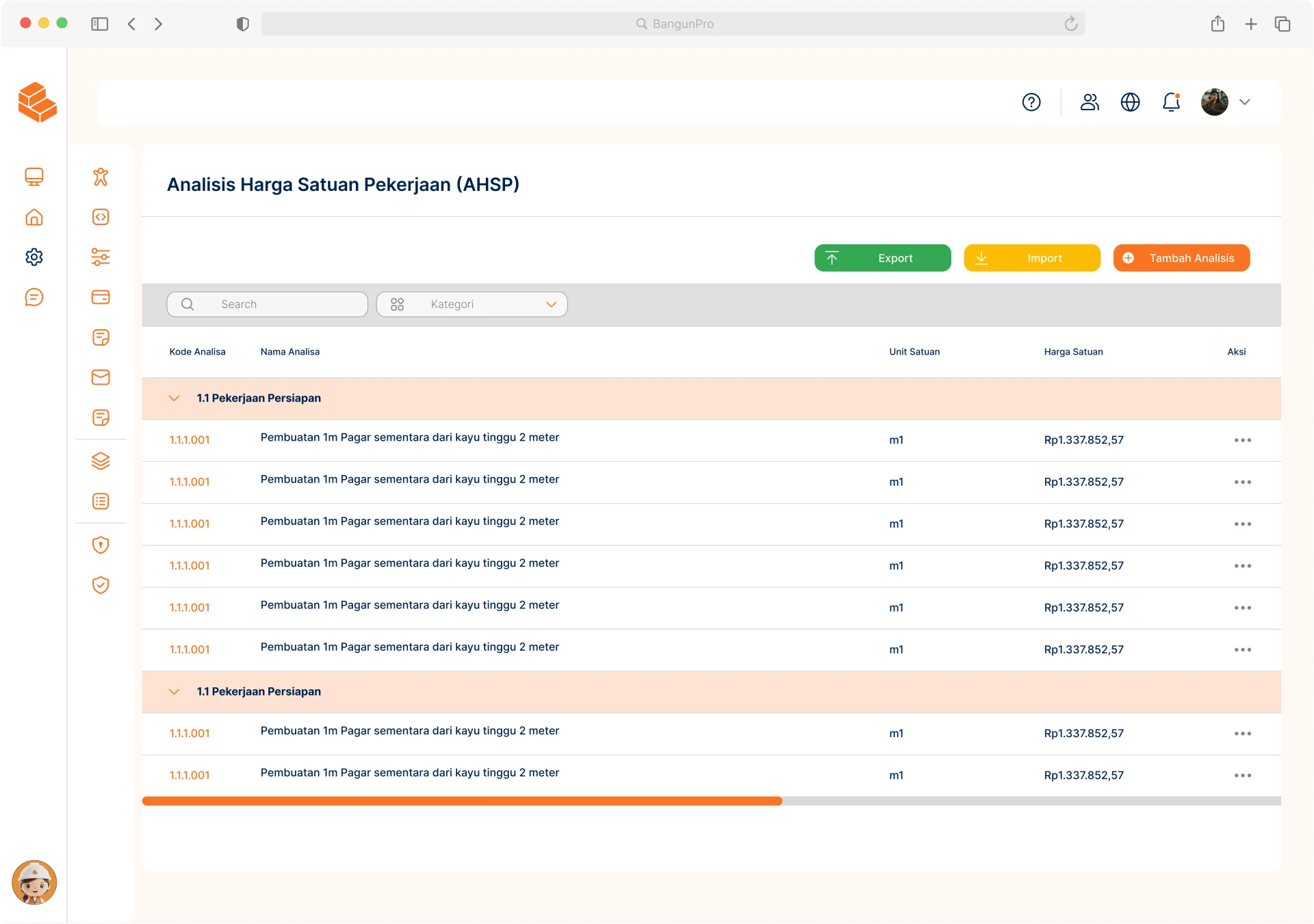1314x924 pixels.
Task: Open the actions menu for the first analysis row
Action: click(x=1243, y=440)
